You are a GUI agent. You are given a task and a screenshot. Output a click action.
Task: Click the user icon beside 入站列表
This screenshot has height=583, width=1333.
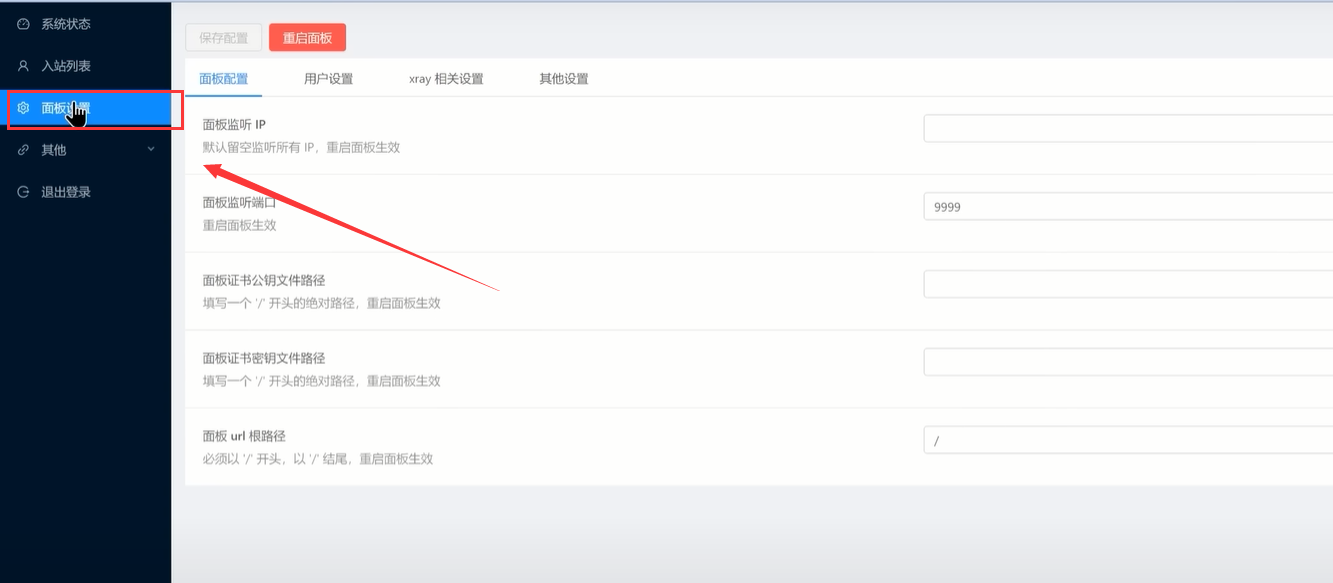click(x=24, y=66)
